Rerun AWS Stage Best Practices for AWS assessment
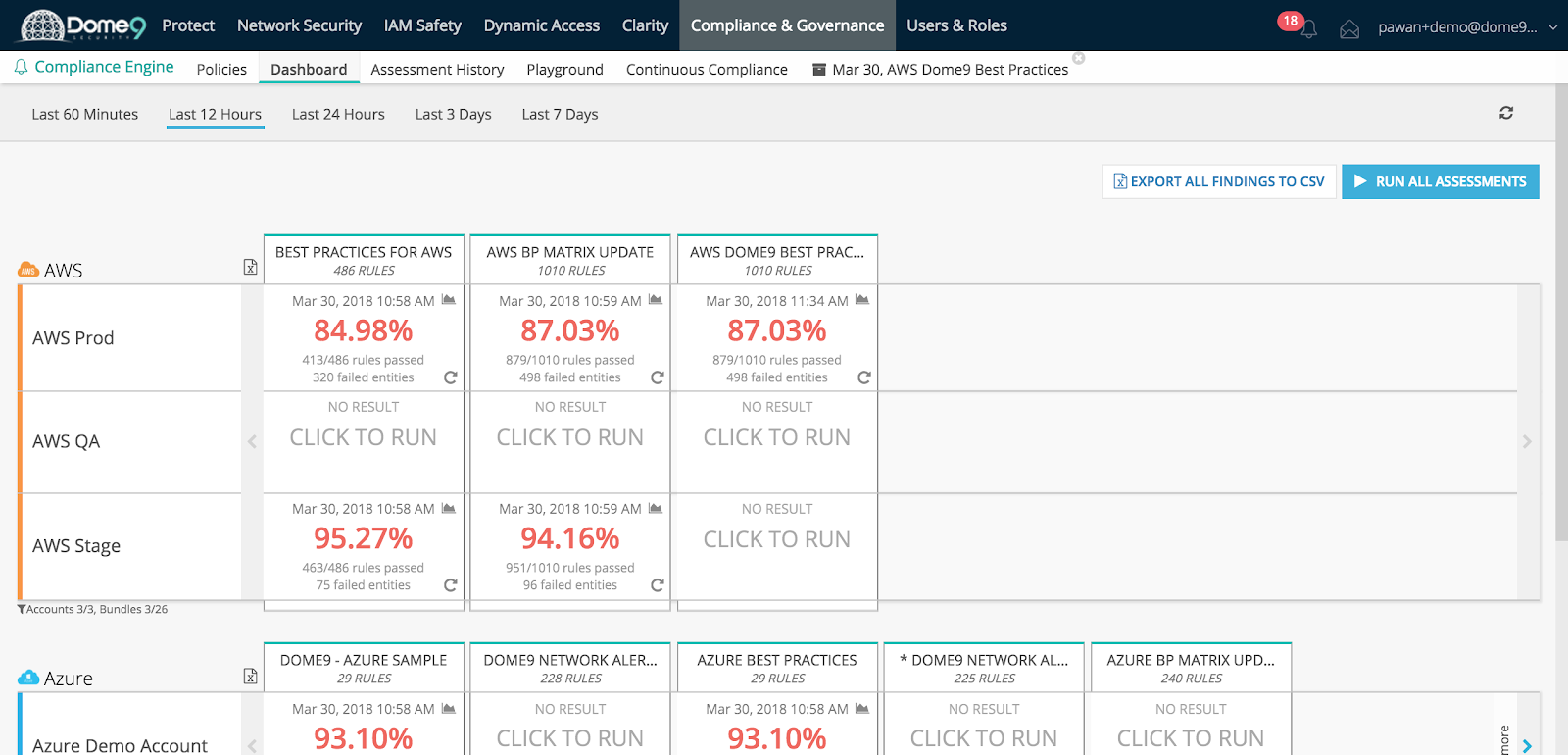1568x755 pixels. [451, 585]
